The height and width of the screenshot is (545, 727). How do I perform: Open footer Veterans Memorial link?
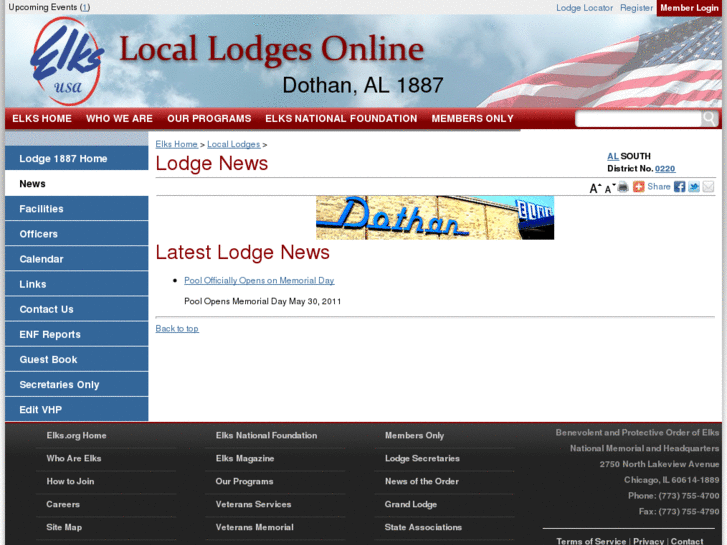coord(255,527)
